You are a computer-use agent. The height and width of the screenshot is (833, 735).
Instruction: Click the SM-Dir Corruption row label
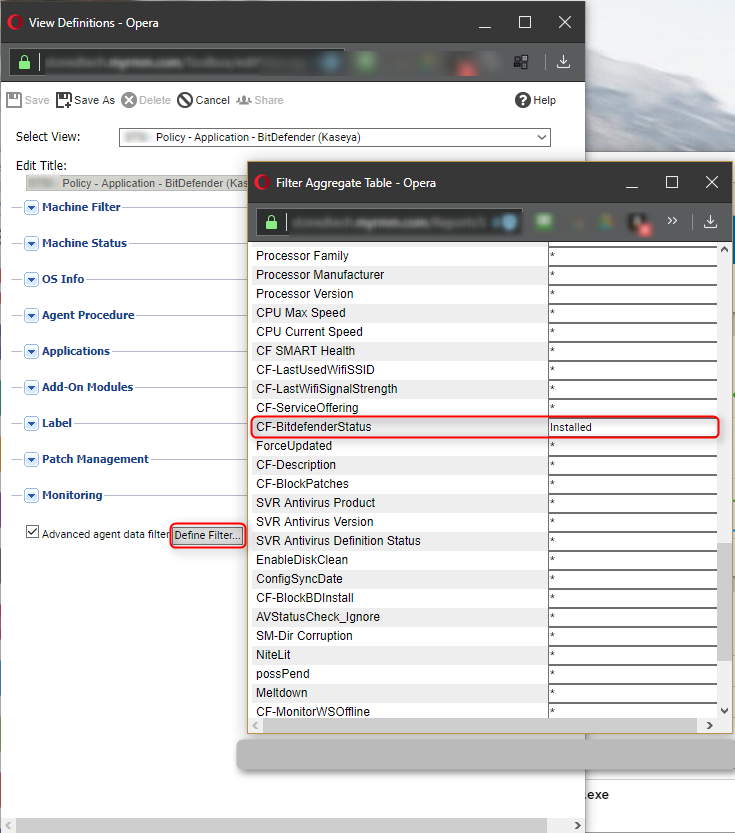304,636
